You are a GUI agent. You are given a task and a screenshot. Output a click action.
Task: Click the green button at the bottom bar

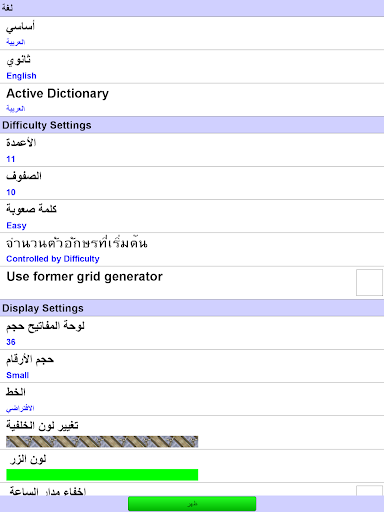192,504
